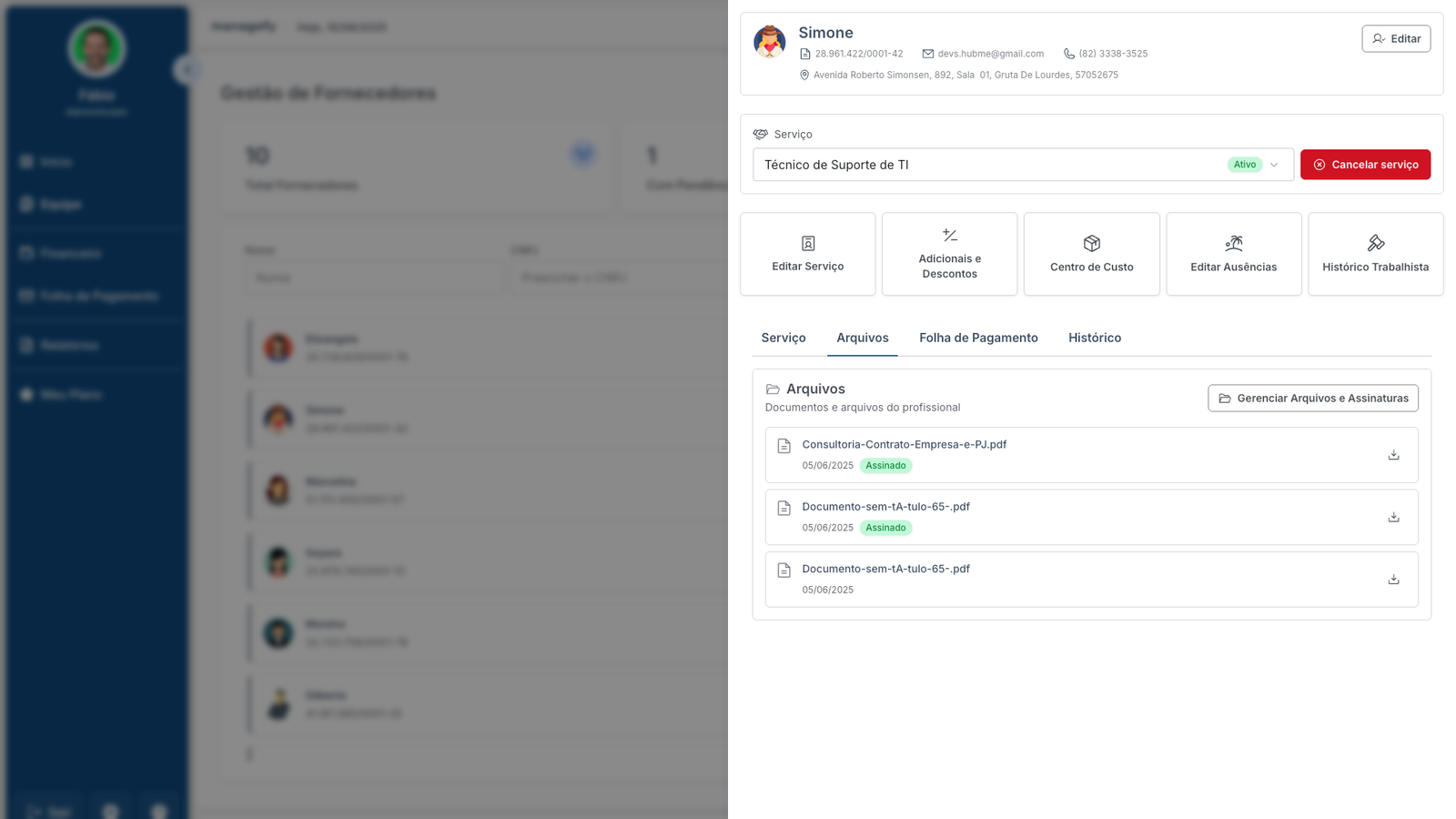The image size is (1456, 819).
Task: Open Centro de Custo card
Action: coord(1092,254)
